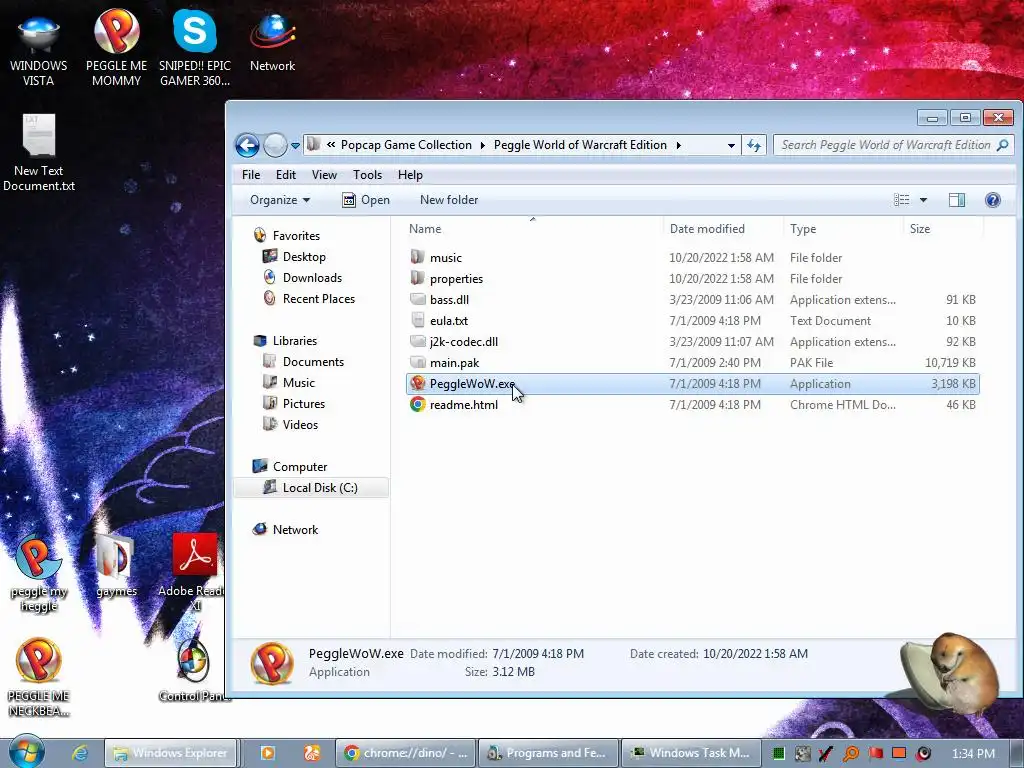The width and height of the screenshot is (1024, 768).
Task: Open the Tools menu
Action: (368, 175)
